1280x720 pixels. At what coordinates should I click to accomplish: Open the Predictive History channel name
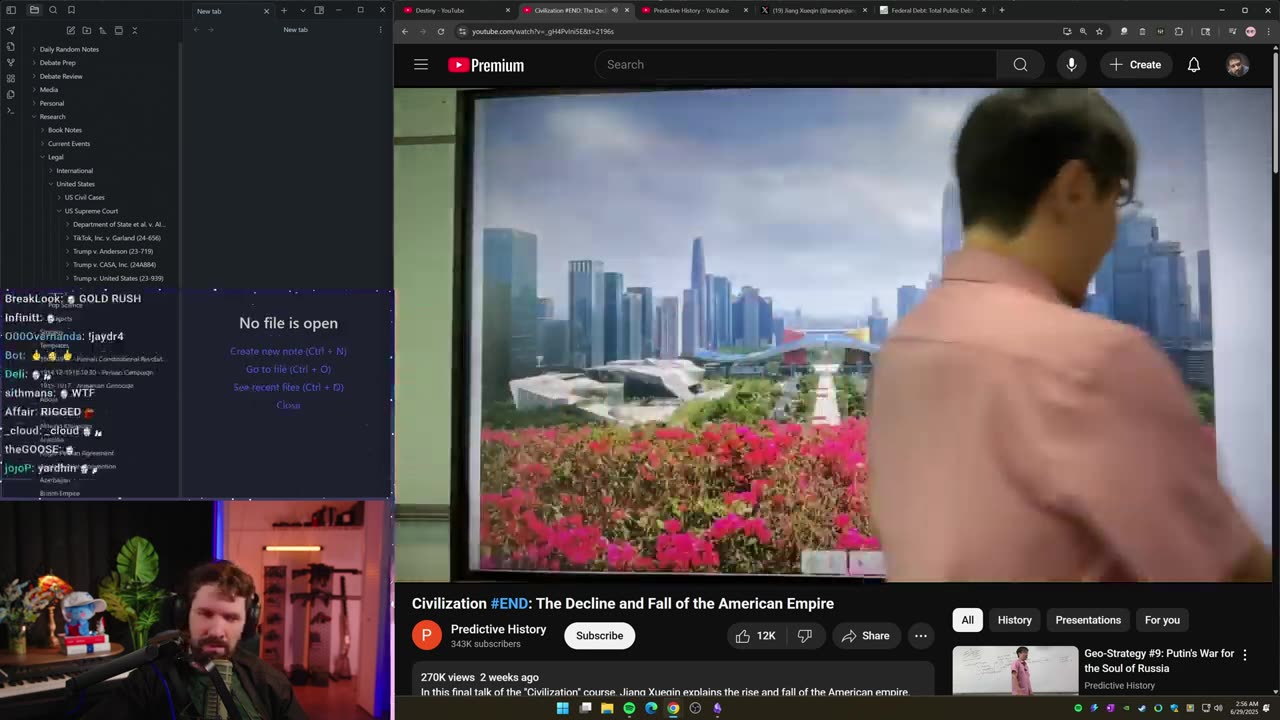pyautogui.click(x=498, y=629)
